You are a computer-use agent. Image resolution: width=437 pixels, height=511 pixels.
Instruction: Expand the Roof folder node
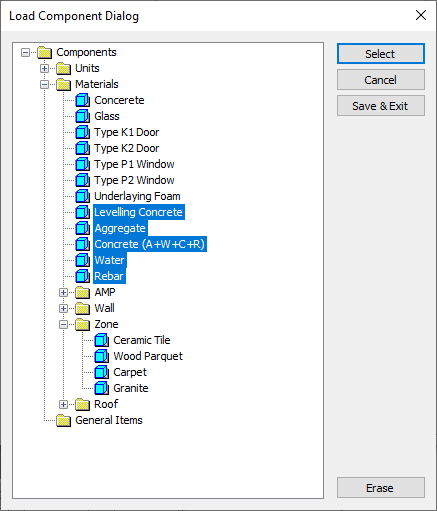click(x=63, y=404)
